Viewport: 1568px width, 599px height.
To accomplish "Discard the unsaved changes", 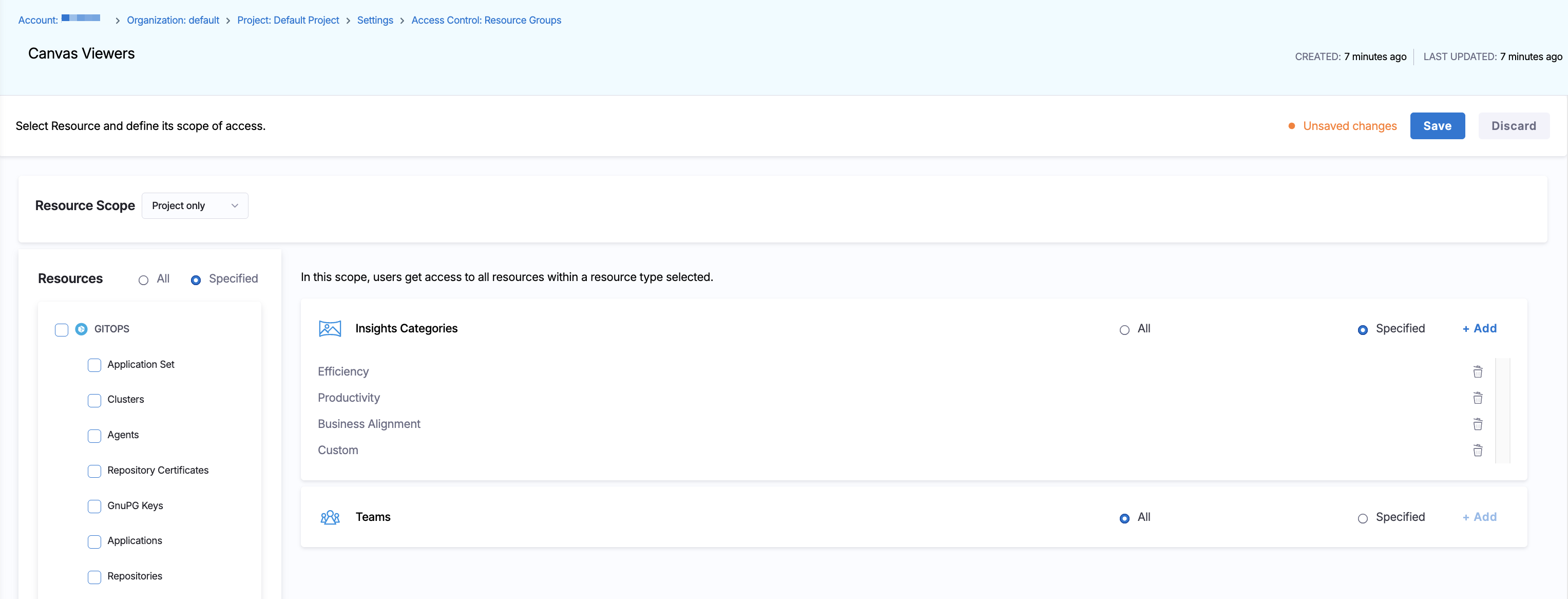I will (1513, 126).
